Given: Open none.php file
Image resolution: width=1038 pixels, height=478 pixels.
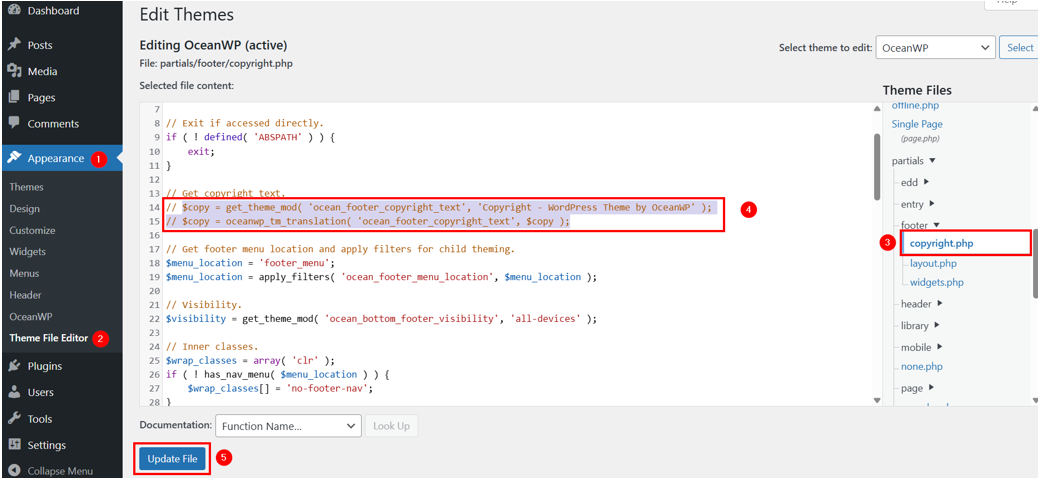Looking at the screenshot, I should (x=921, y=366).
